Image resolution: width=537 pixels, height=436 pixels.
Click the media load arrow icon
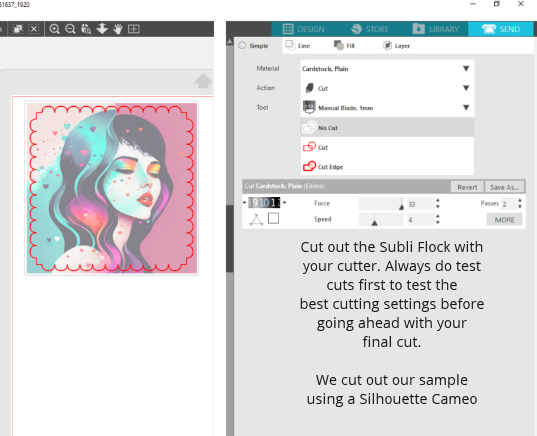pyautogui.click(x=203, y=81)
